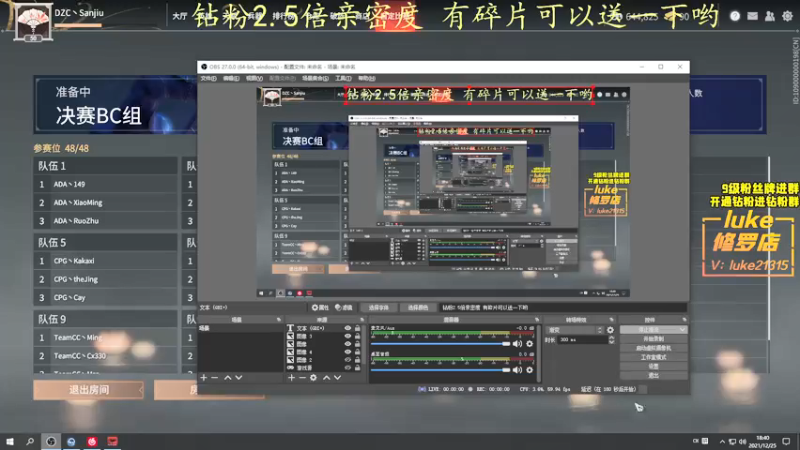Toggle visibility of 图像 3 source
The width and height of the screenshot is (800, 450).
[x=348, y=336]
